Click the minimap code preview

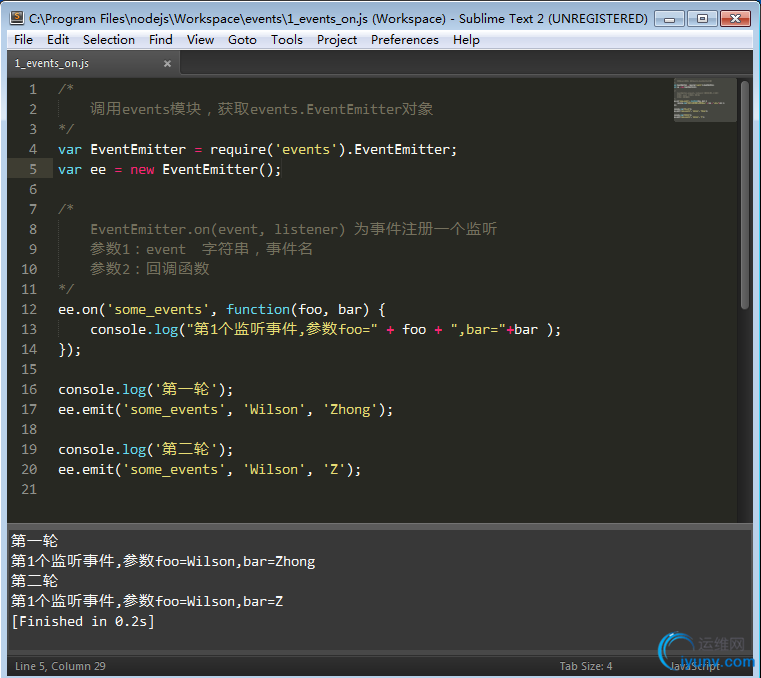click(704, 100)
